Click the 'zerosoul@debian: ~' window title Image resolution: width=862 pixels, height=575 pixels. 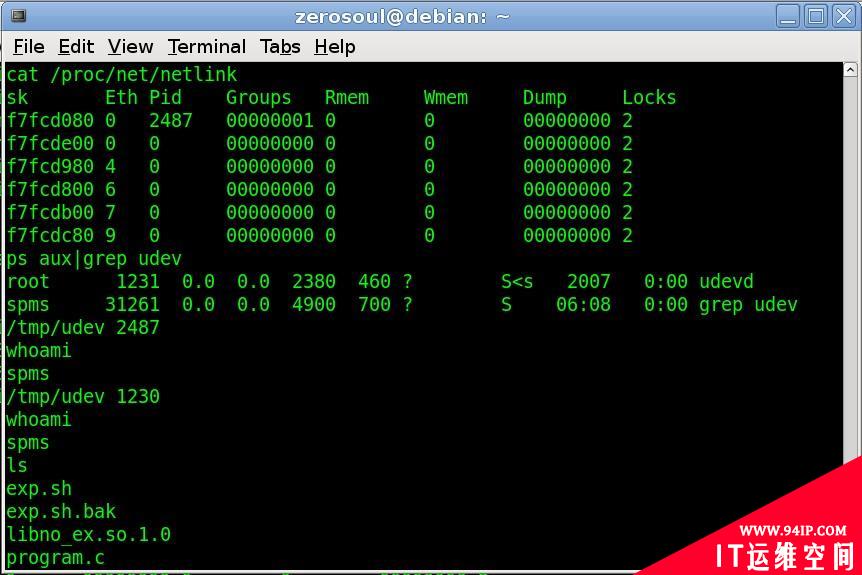pyautogui.click(x=402, y=16)
